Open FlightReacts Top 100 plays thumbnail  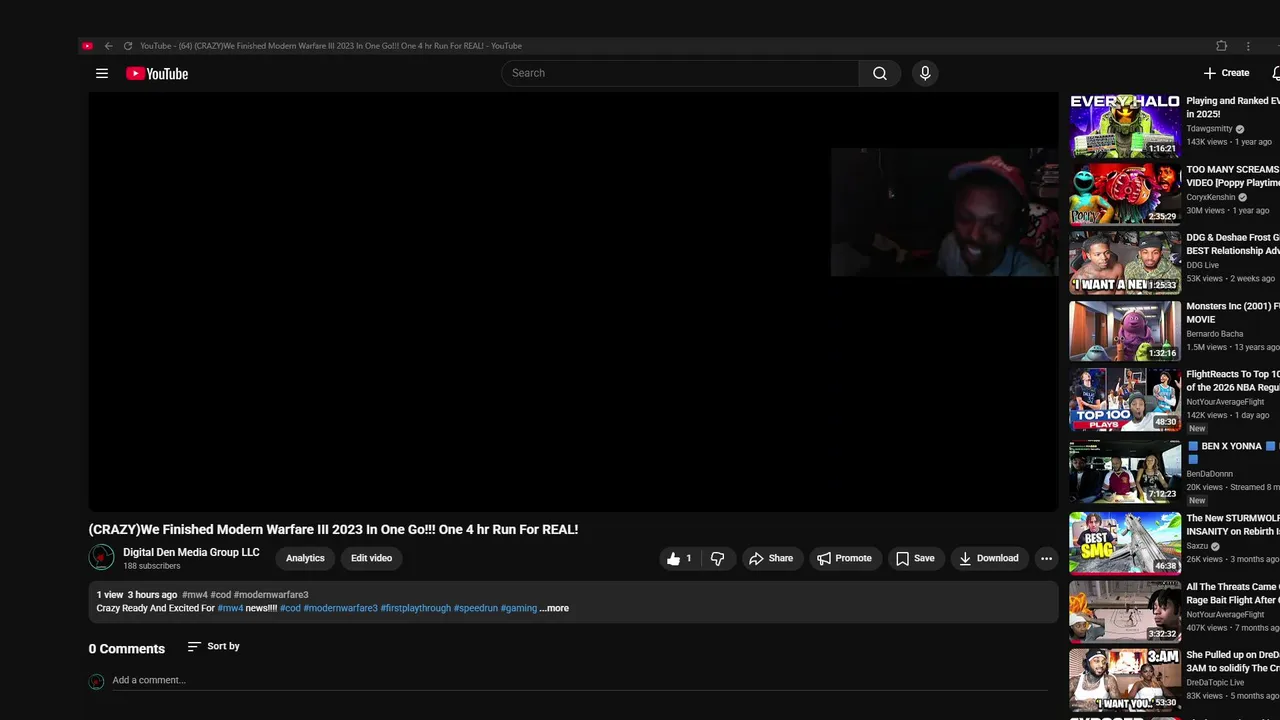point(1125,400)
